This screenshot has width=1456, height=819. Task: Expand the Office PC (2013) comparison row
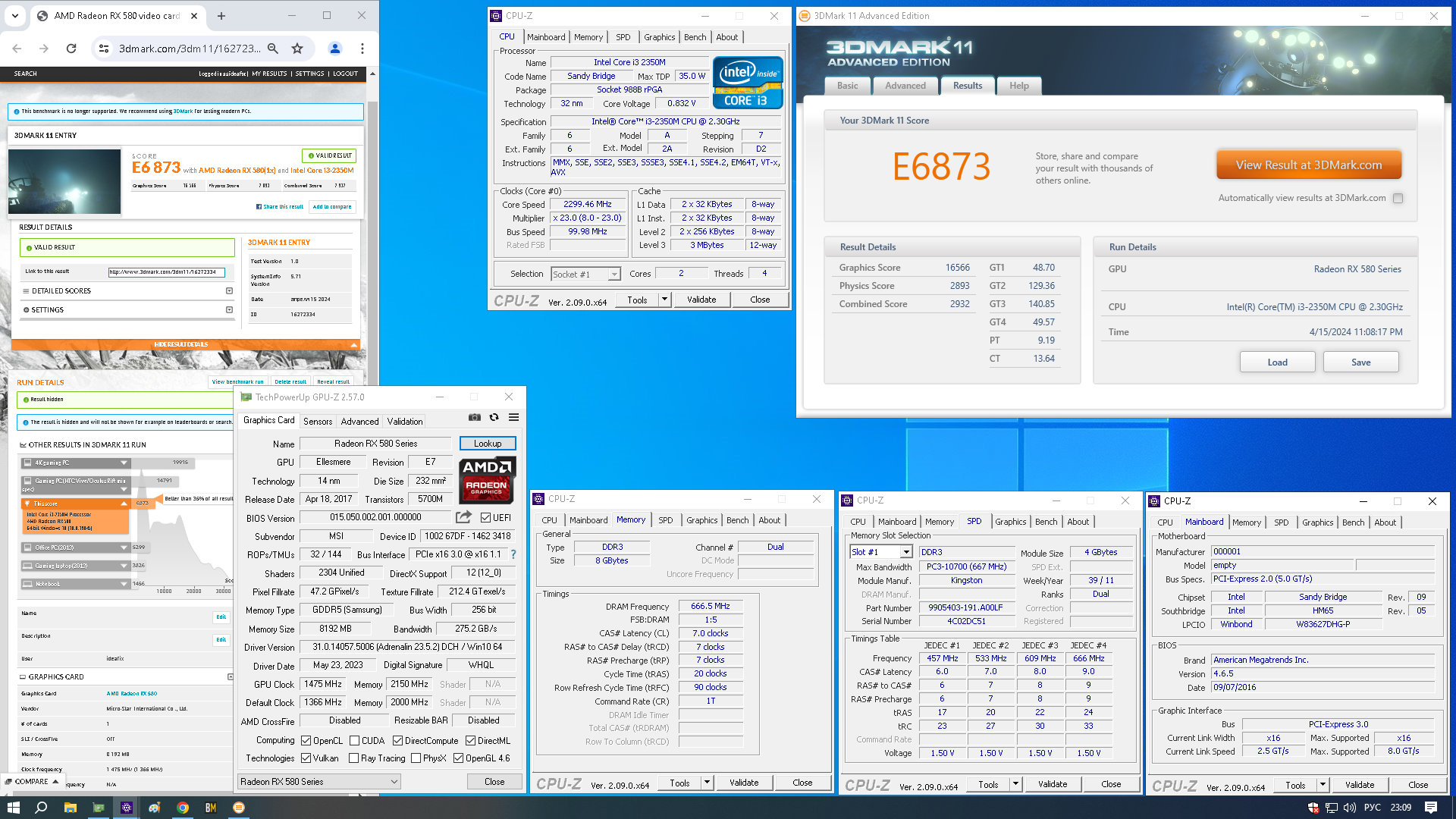[124, 548]
